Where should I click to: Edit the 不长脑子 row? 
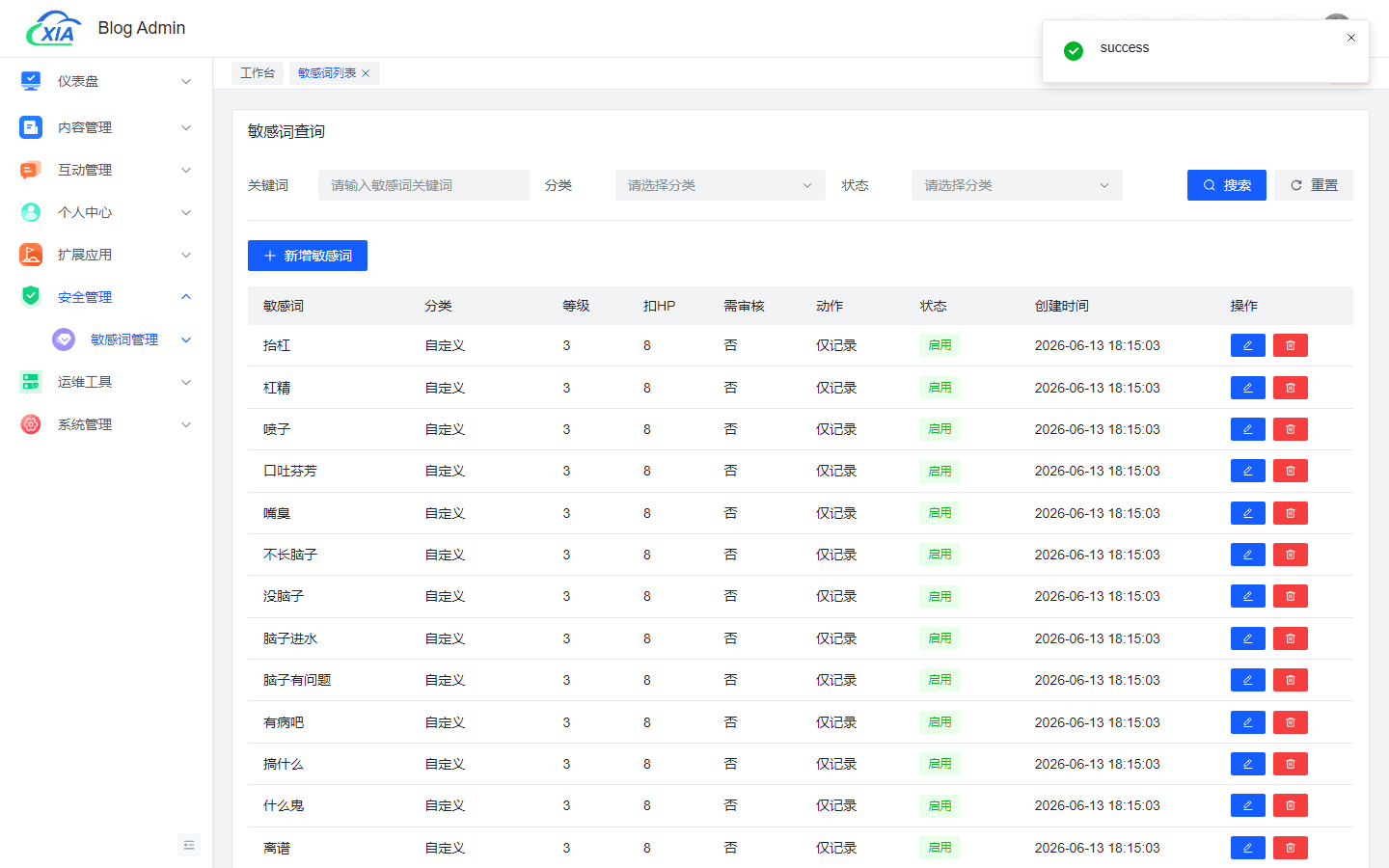coord(1247,555)
